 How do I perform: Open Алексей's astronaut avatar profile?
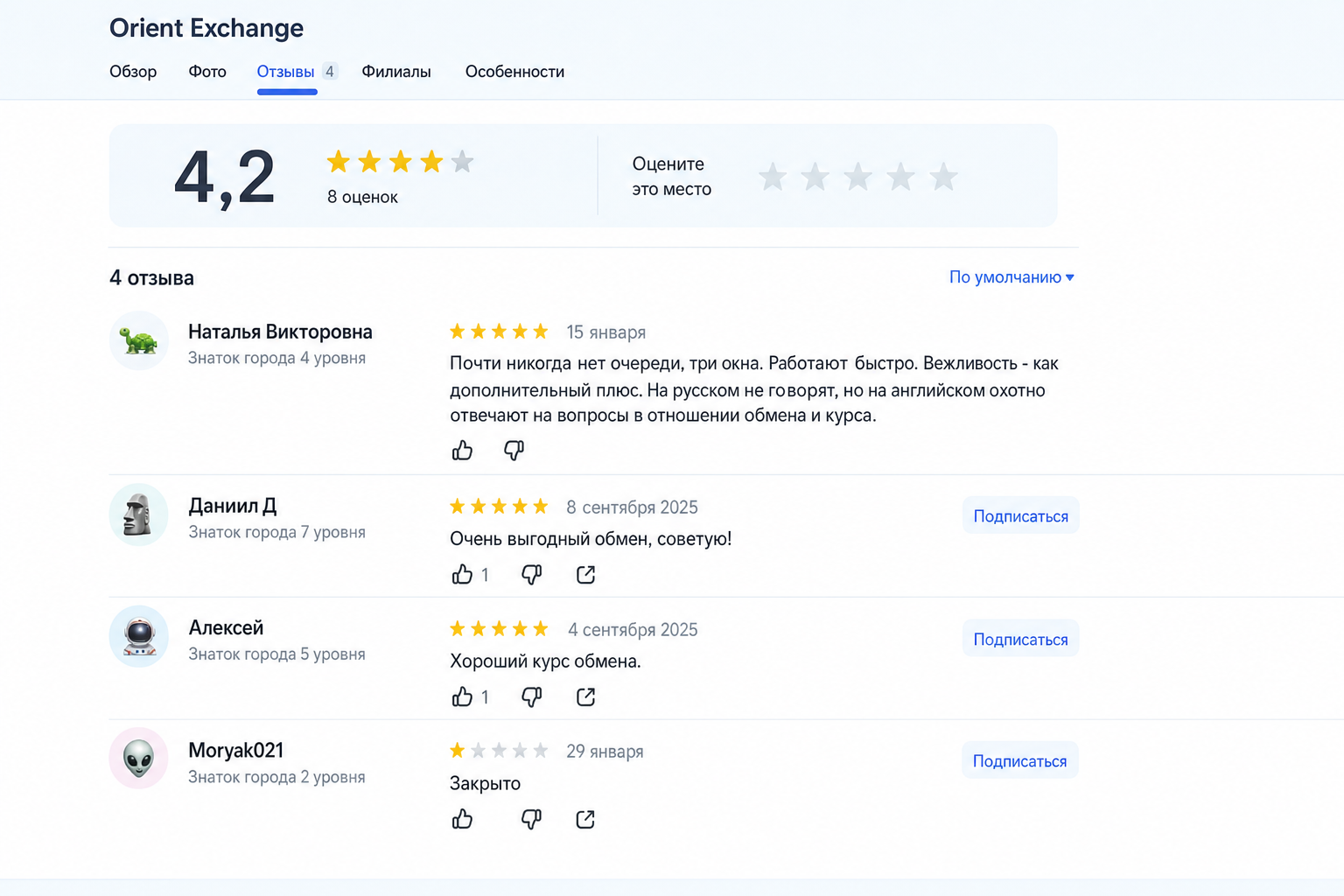click(139, 636)
